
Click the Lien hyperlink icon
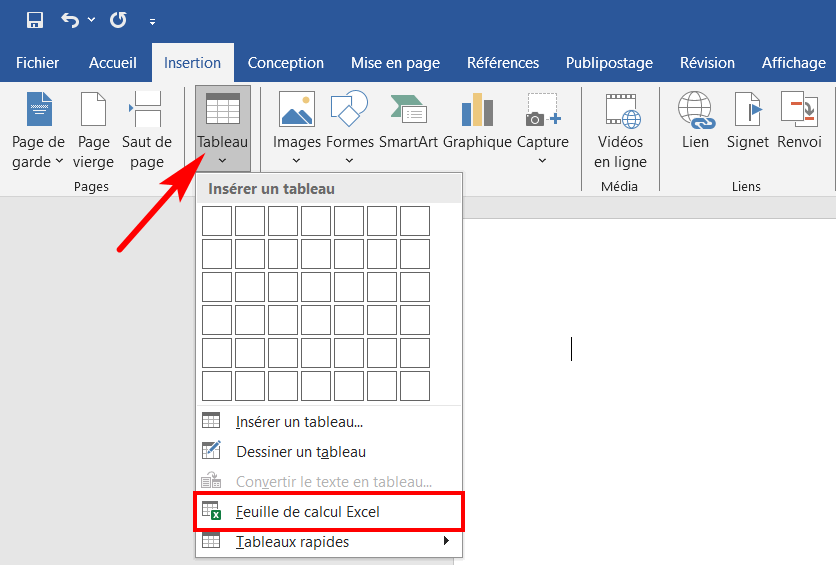click(x=696, y=110)
